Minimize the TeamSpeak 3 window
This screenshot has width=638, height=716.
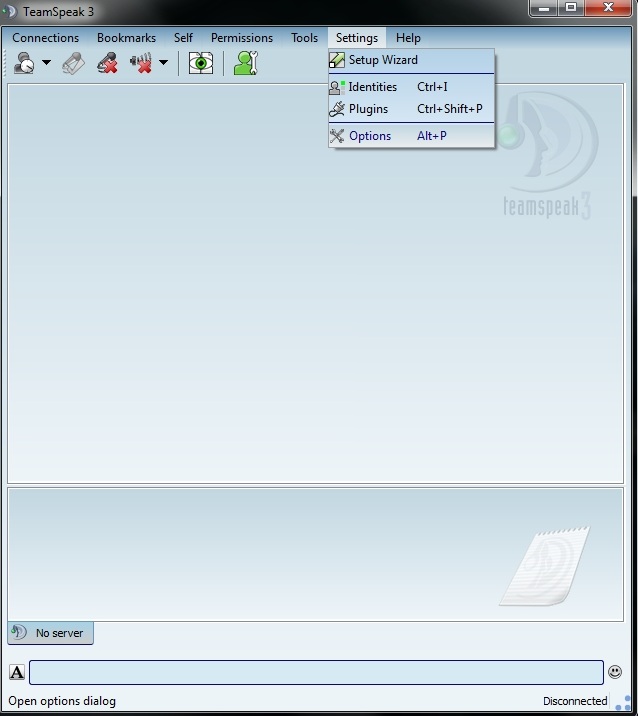543,8
